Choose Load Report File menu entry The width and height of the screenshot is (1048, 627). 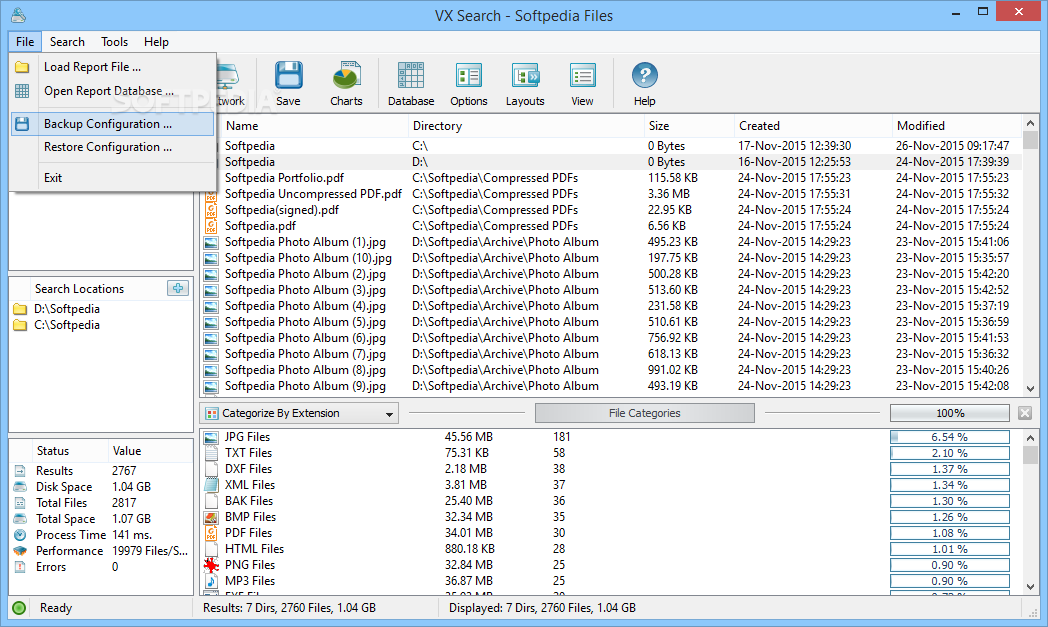112,67
